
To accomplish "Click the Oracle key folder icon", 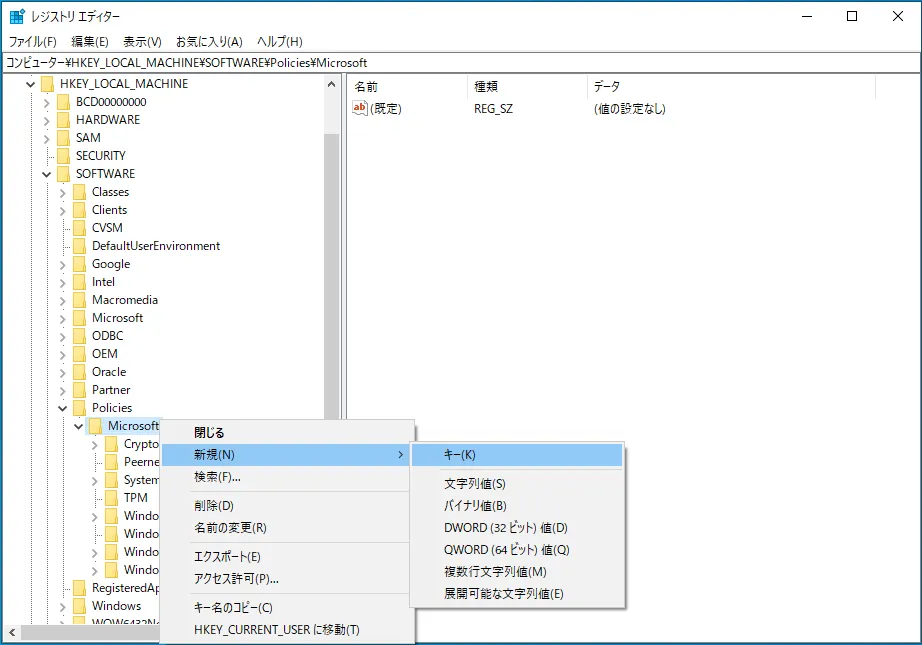I will point(79,372).
